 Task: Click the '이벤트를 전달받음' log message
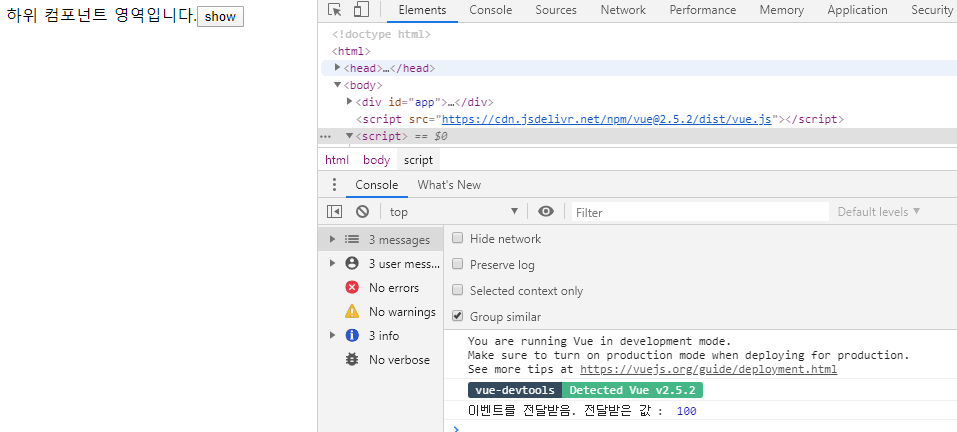pos(565,411)
